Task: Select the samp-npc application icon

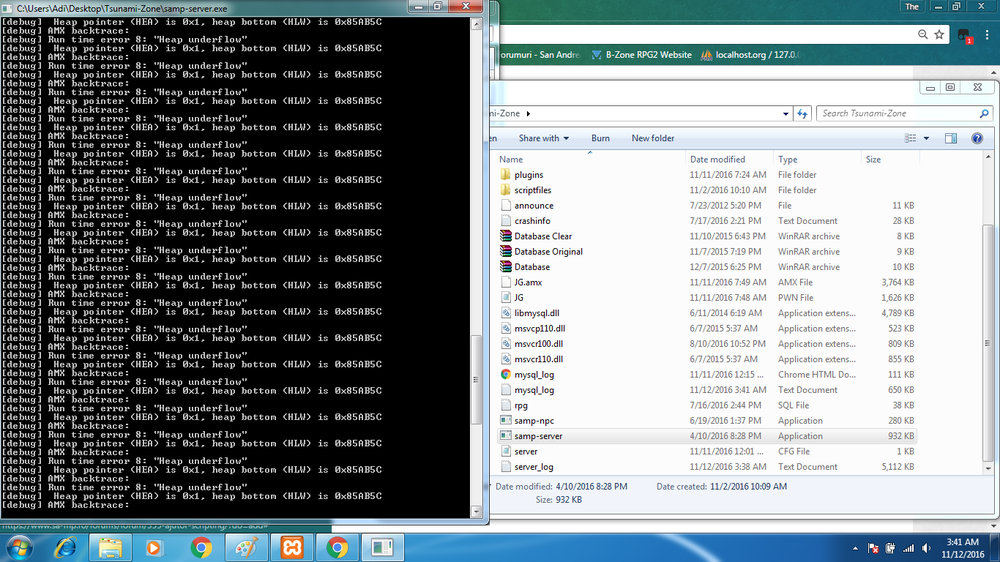Action: [506, 420]
